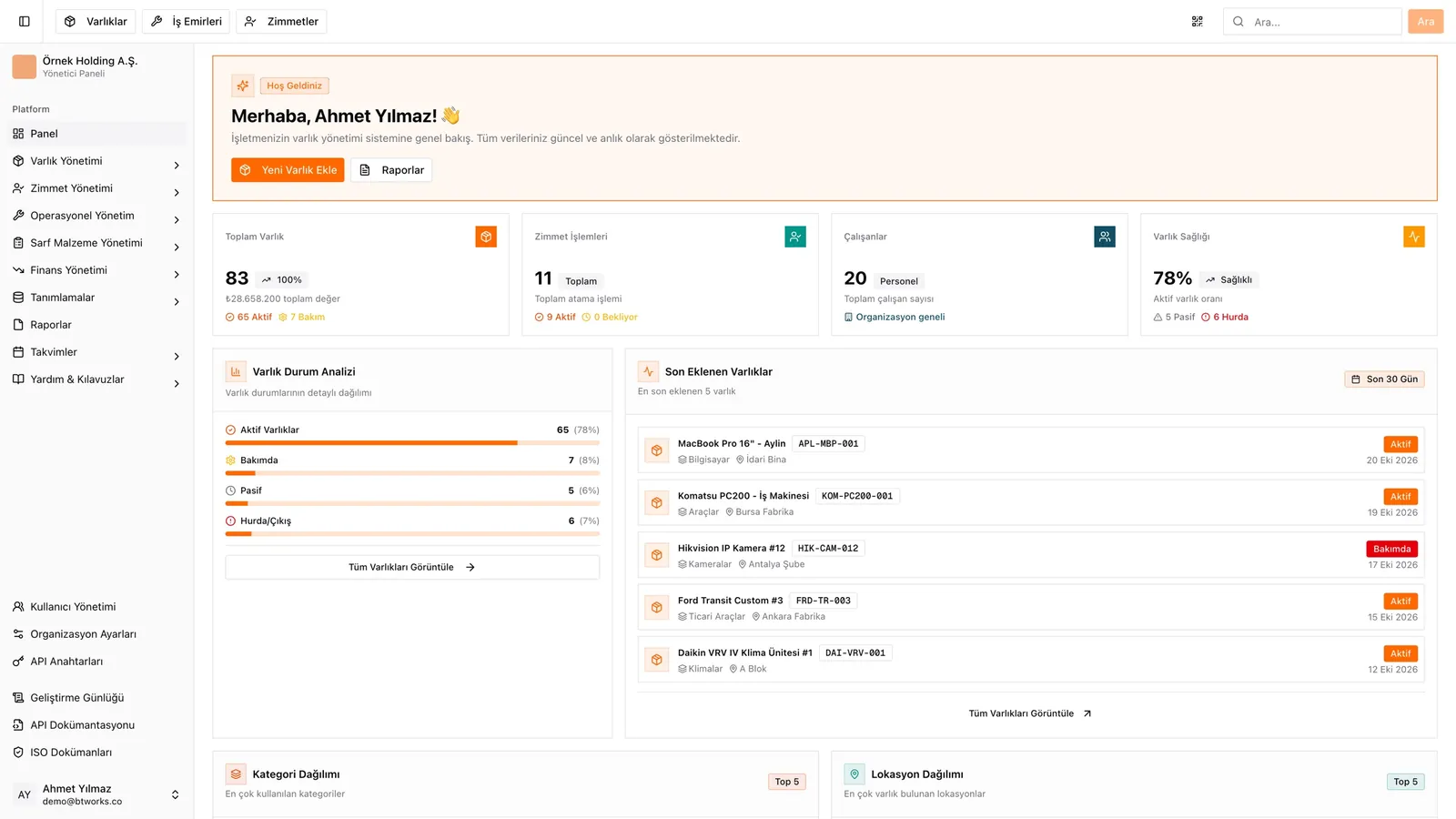
Task: Open ISO Dokümanları in sidebar
Action: (97, 753)
